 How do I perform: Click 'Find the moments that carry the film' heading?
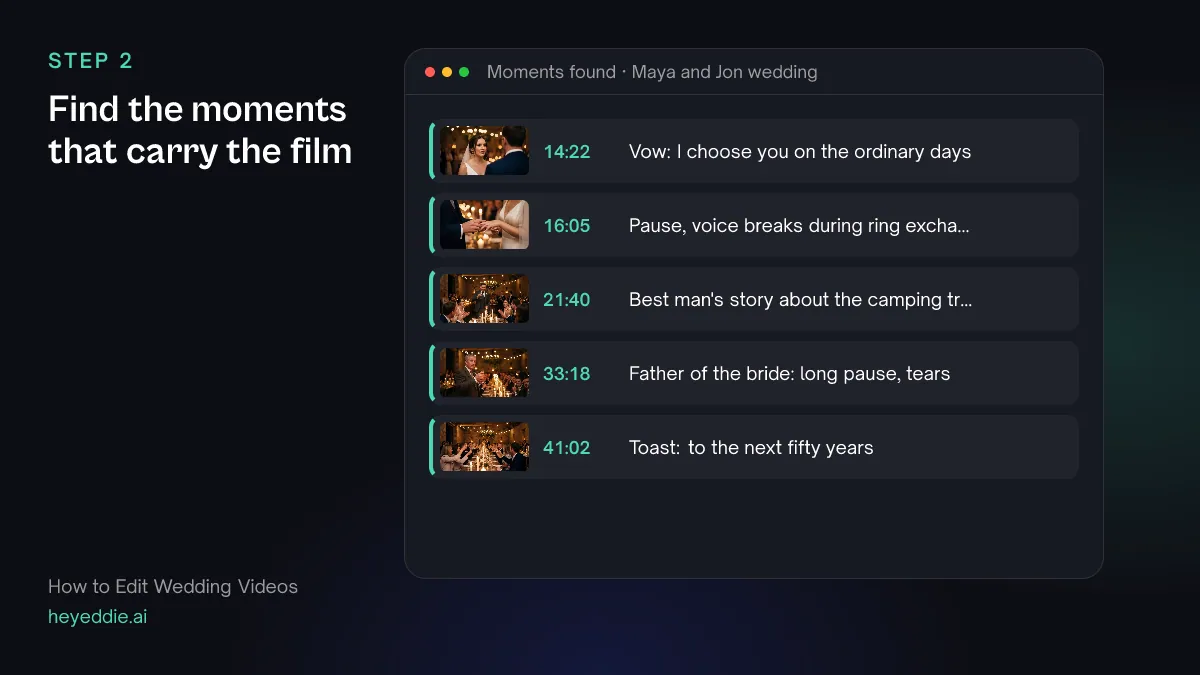tap(200, 130)
